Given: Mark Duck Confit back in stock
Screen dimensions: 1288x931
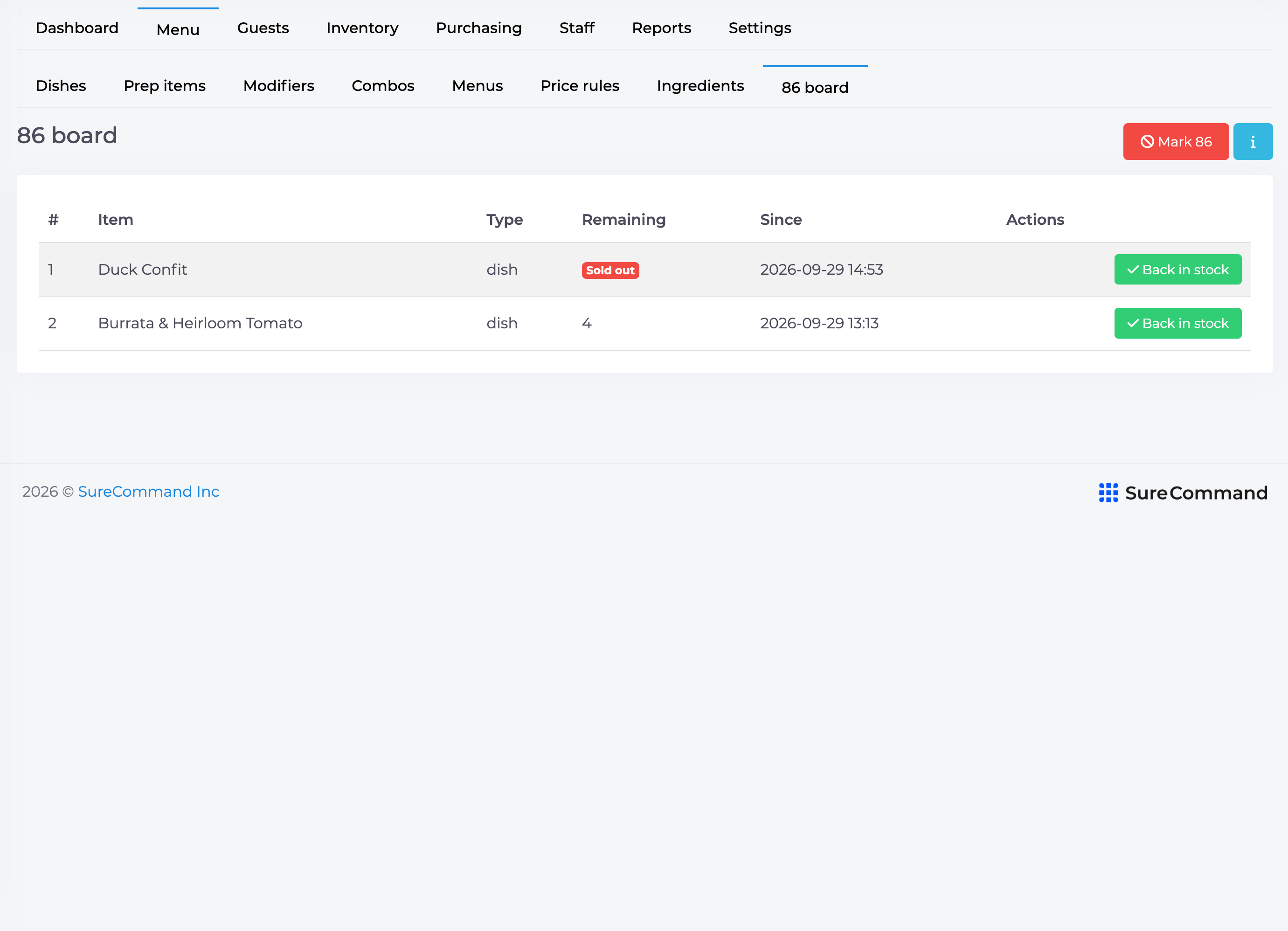Looking at the screenshot, I should pyautogui.click(x=1178, y=269).
